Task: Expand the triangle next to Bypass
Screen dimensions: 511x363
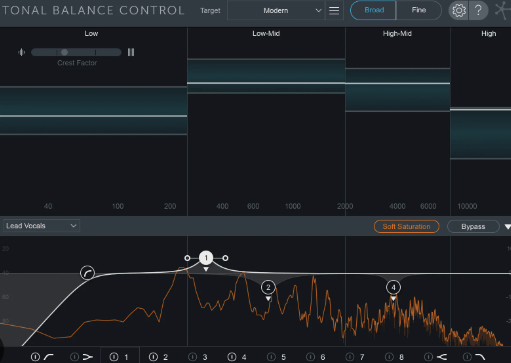Action: click(507, 227)
